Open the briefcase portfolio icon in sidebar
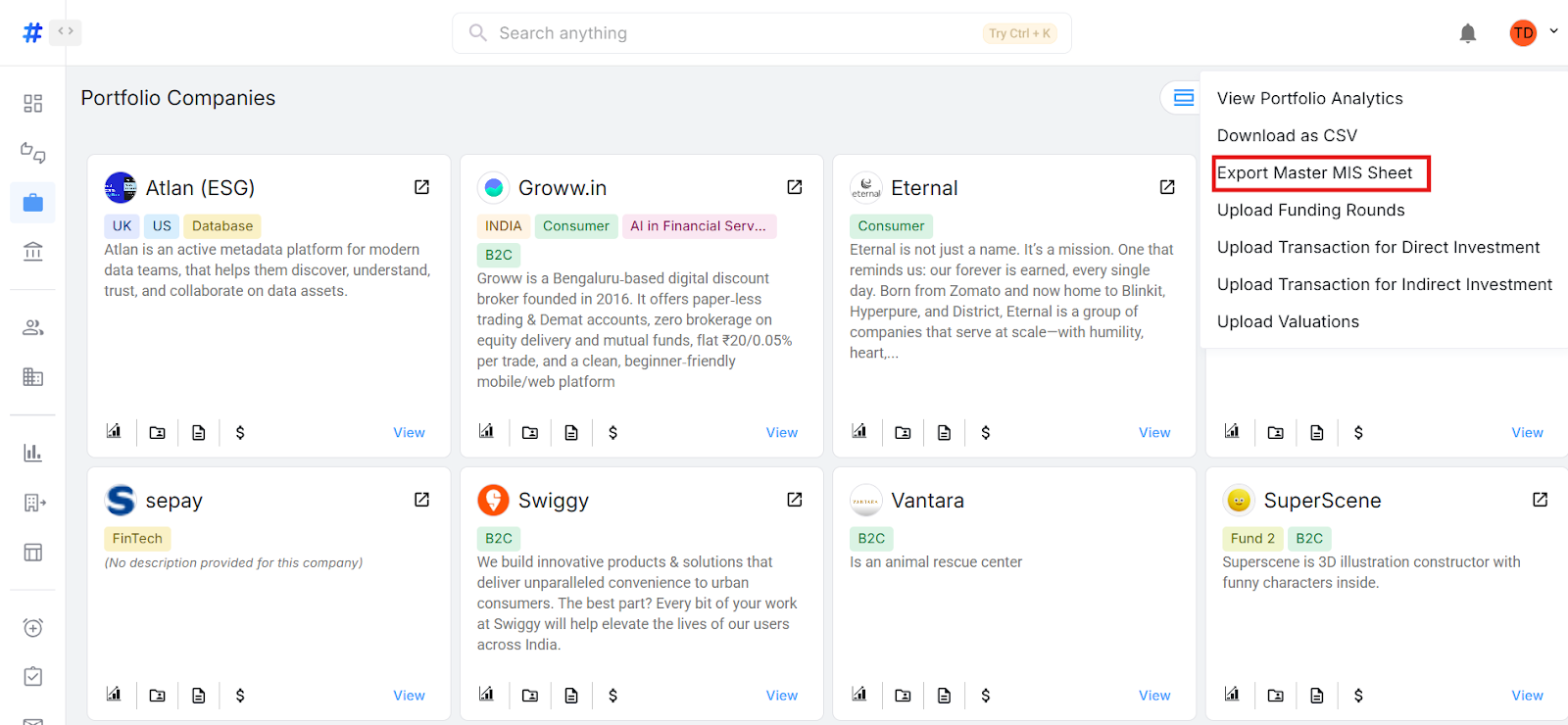 tap(32, 203)
